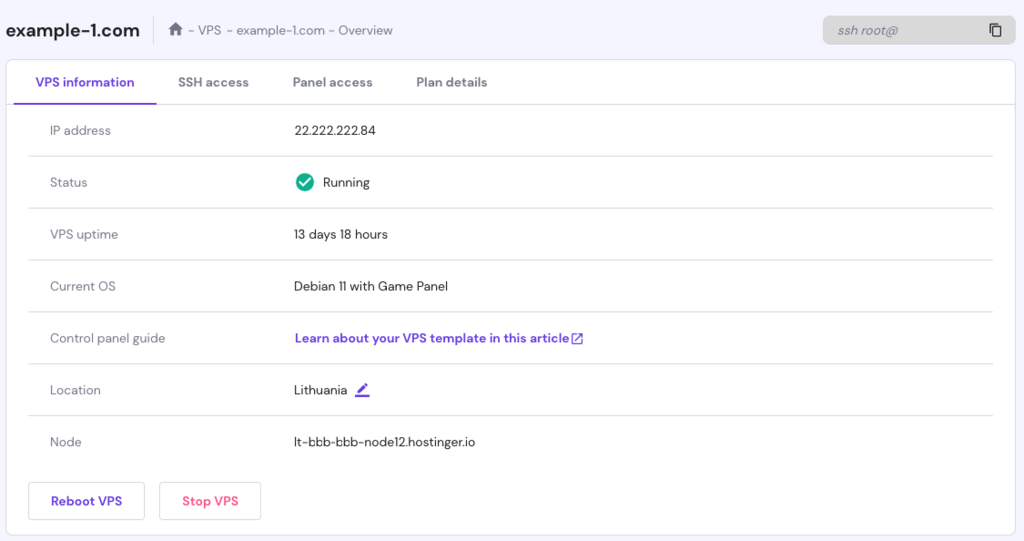The height and width of the screenshot is (541, 1024).
Task: Click the Location label
Action: click(75, 390)
